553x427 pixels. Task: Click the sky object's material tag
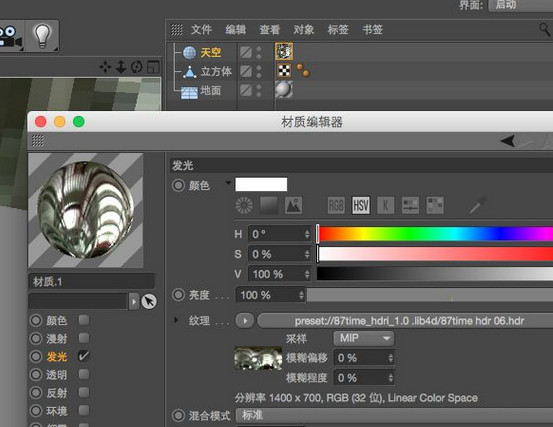point(284,51)
